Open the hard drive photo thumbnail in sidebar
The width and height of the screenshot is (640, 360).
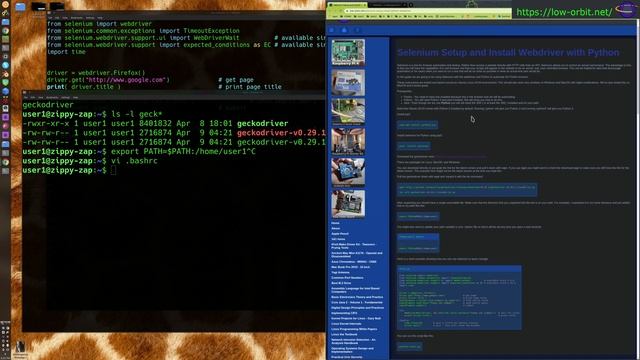[x=348, y=173]
